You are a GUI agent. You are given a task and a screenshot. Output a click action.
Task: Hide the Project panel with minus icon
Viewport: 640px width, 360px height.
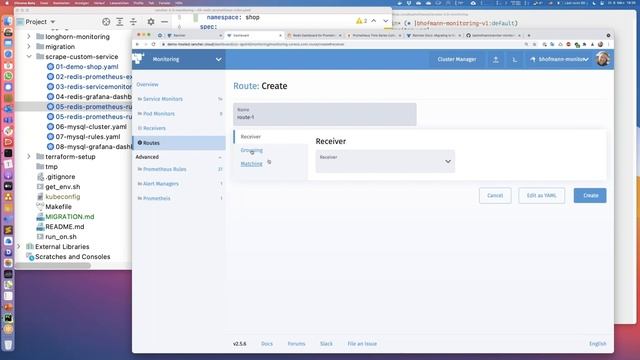tap(164, 22)
